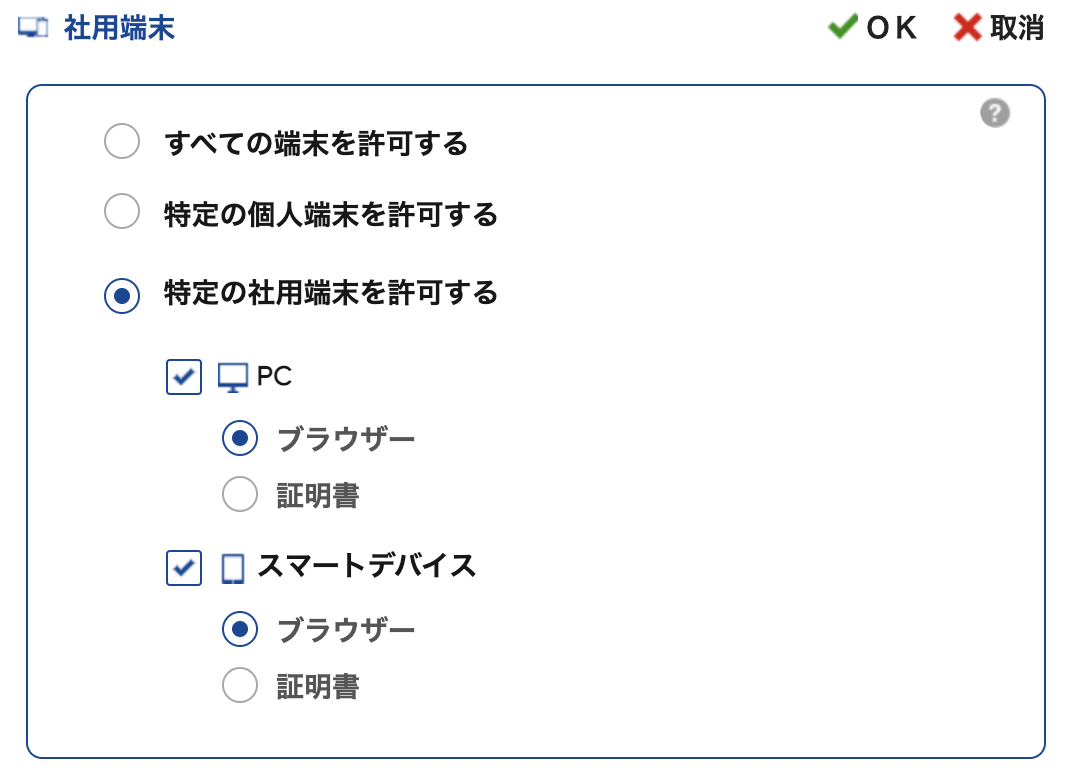Uncheck the スマートデバイス checkbox
Image resolution: width=1066 pixels, height=774 pixels.
coord(184,568)
